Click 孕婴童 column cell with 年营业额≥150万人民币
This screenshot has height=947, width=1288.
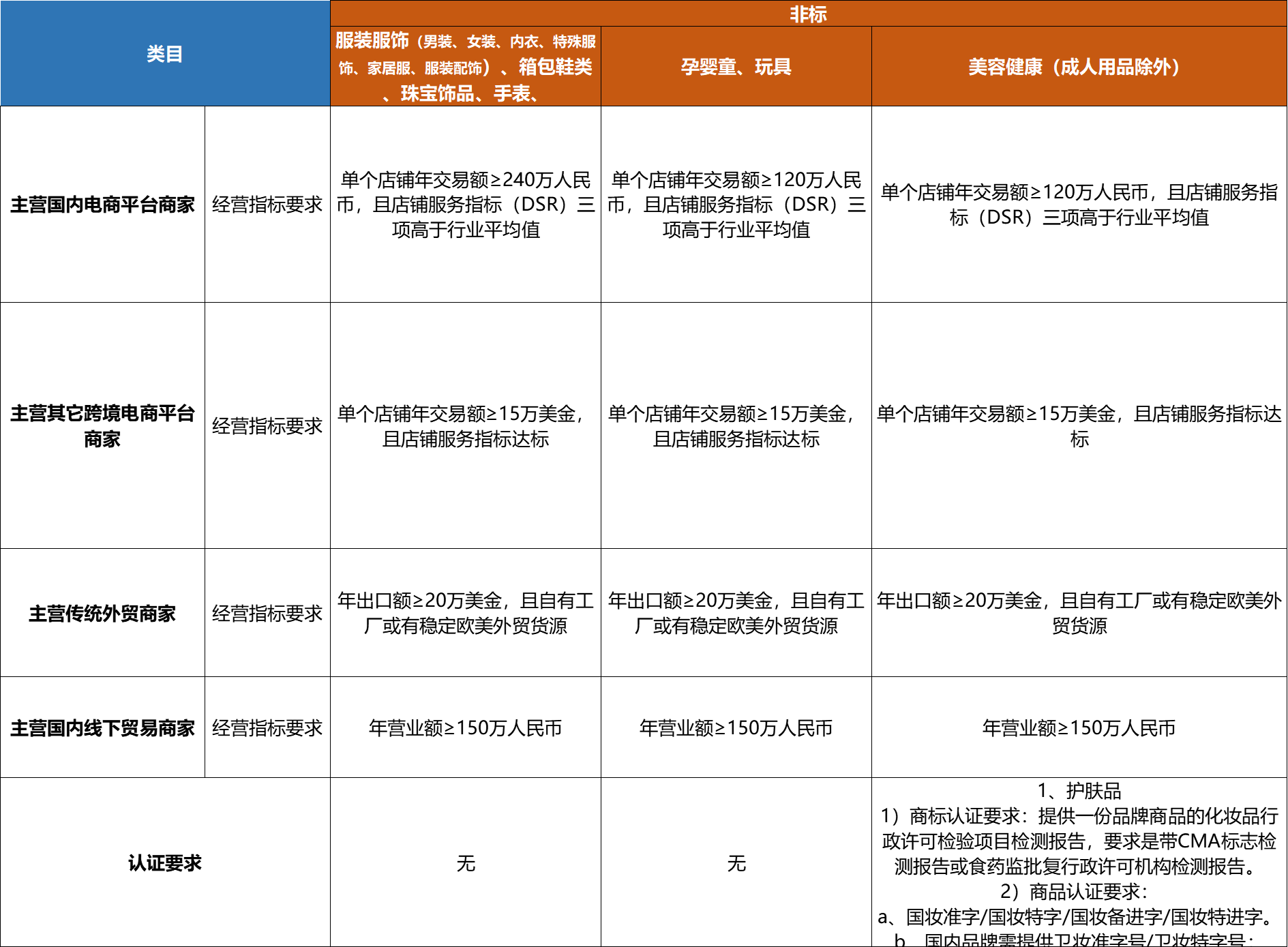736,727
